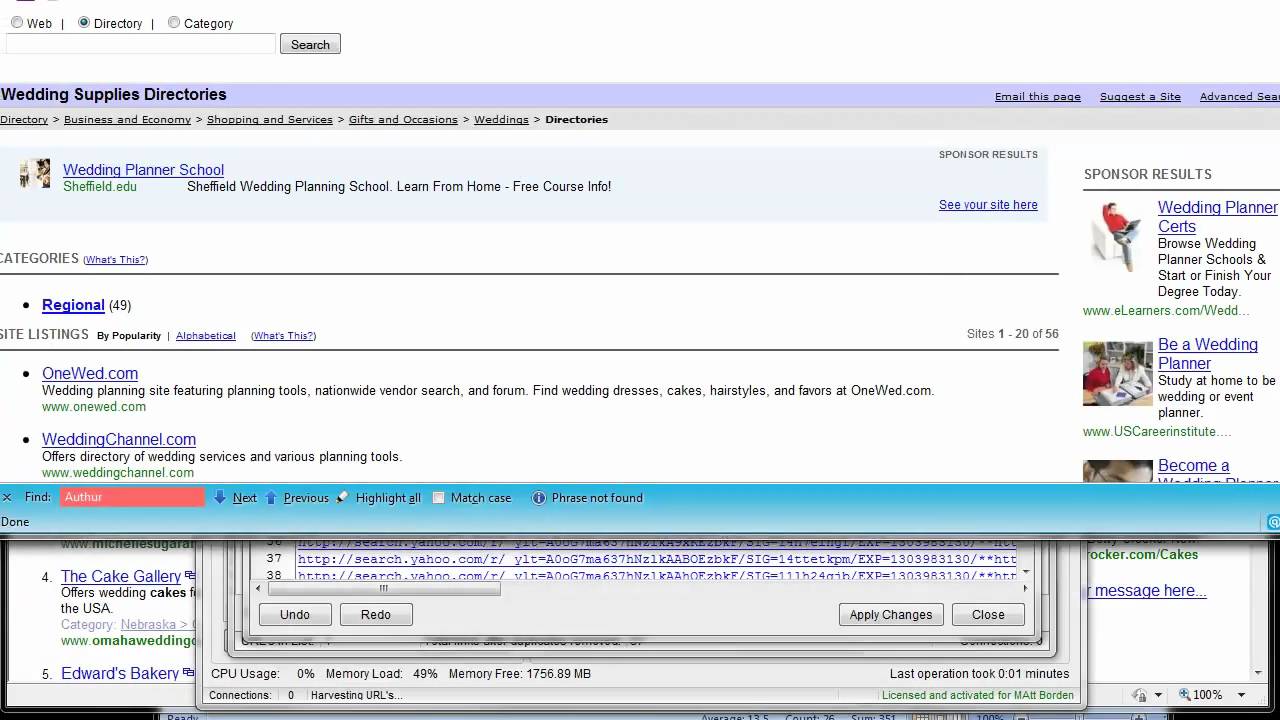
Task: Click the horizontal scrollbar thumb in URL list
Action: (x=383, y=589)
